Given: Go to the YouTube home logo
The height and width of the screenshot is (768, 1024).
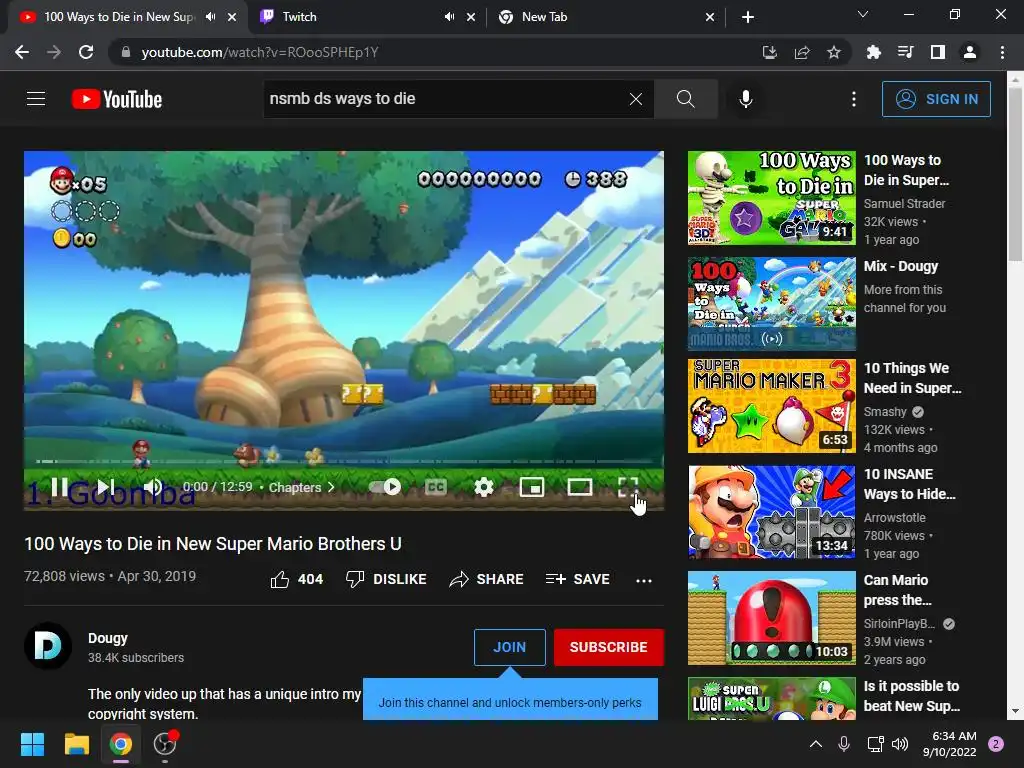Looking at the screenshot, I should [x=117, y=99].
